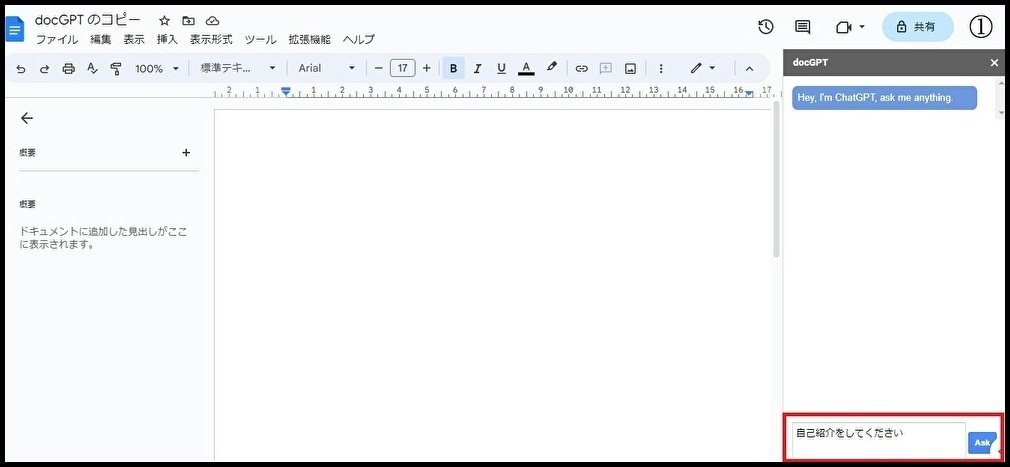This screenshot has width=1010, height=467.
Task: Click the font size field showing 17
Action: tap(403, 68)
